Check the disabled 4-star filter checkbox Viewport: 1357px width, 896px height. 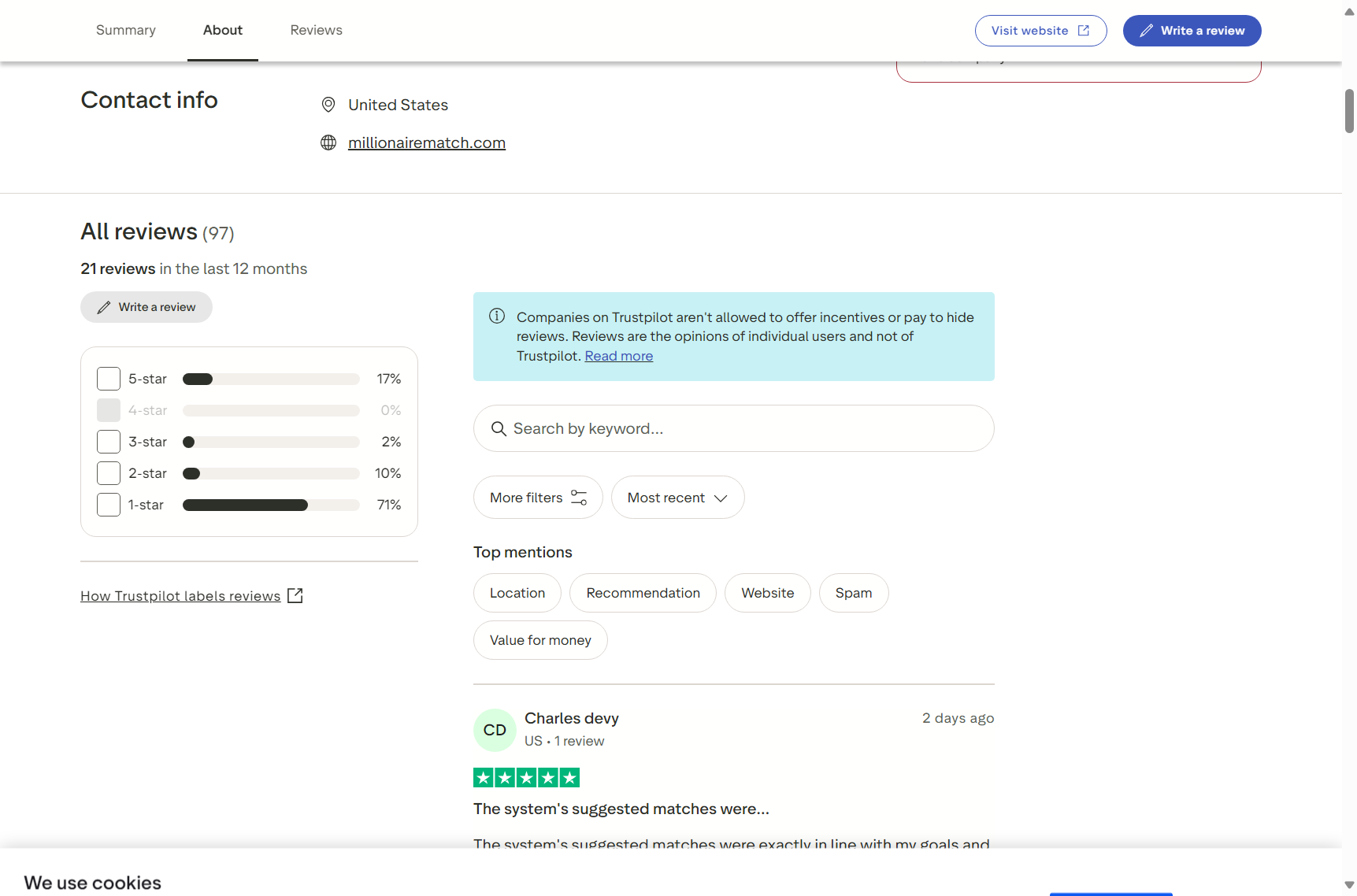pos(109,410)
